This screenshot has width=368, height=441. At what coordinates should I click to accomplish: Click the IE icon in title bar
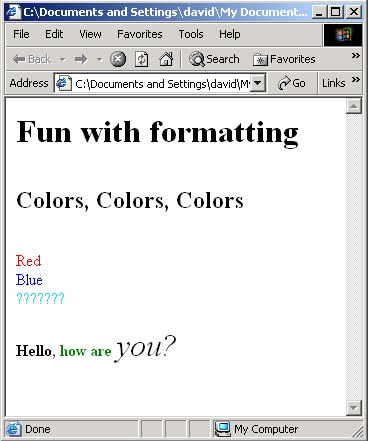click(13, 12)
